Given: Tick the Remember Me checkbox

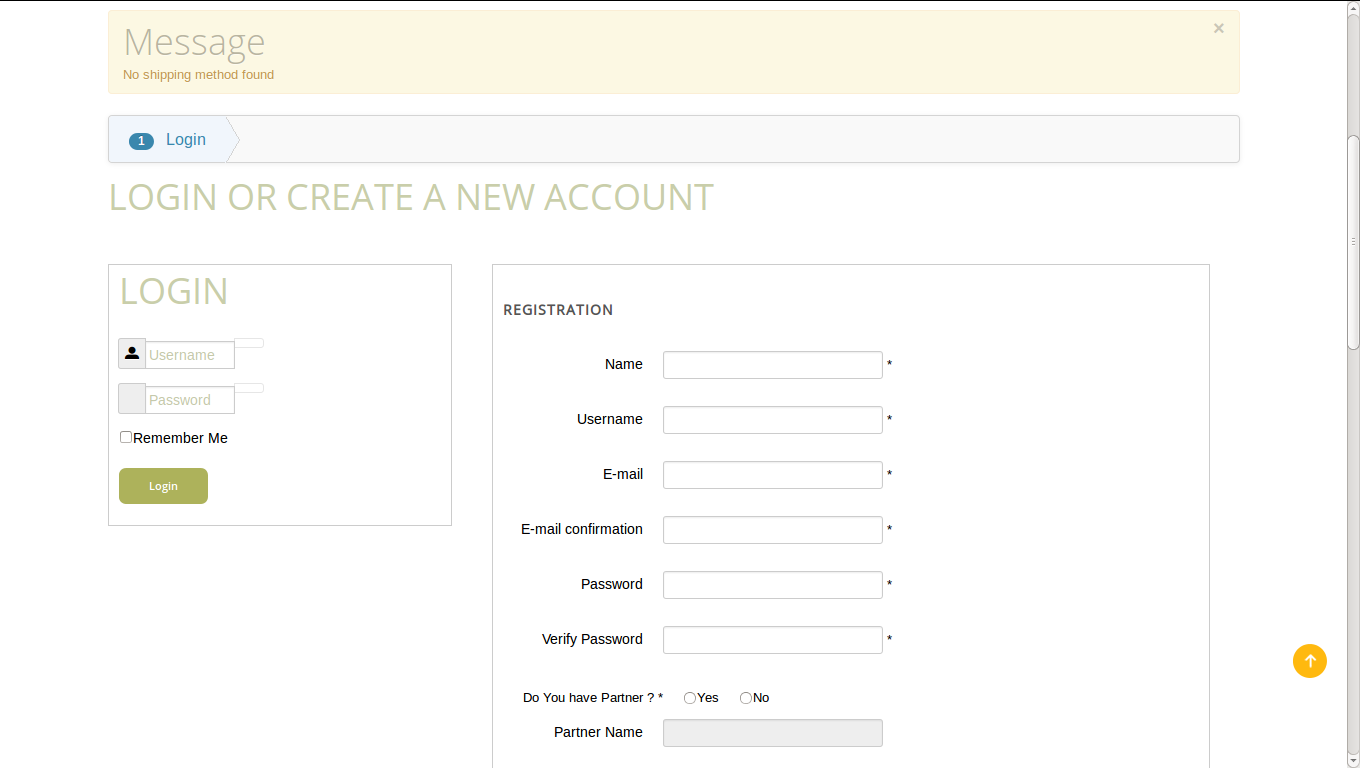Looking at the screenshot, I should coord(126,437).
